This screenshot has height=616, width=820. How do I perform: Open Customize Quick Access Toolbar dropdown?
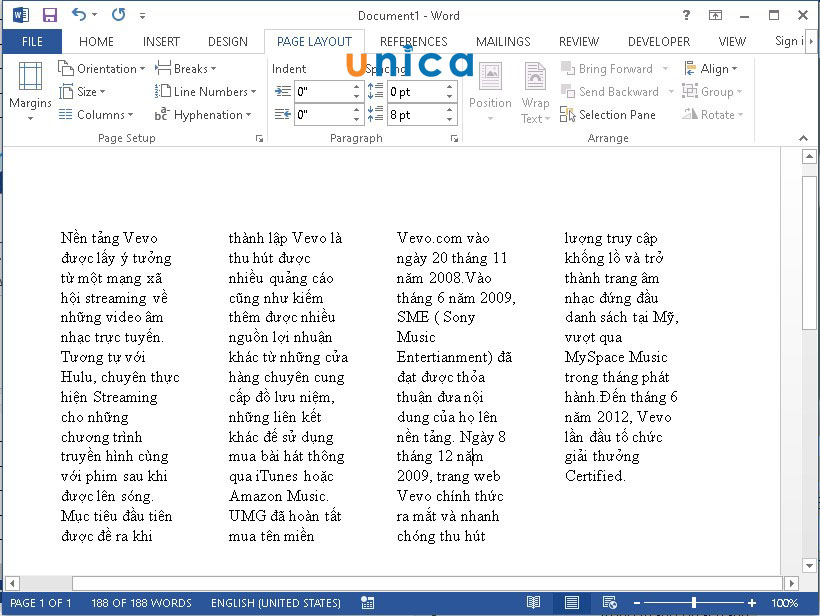[x=142, y=16]
